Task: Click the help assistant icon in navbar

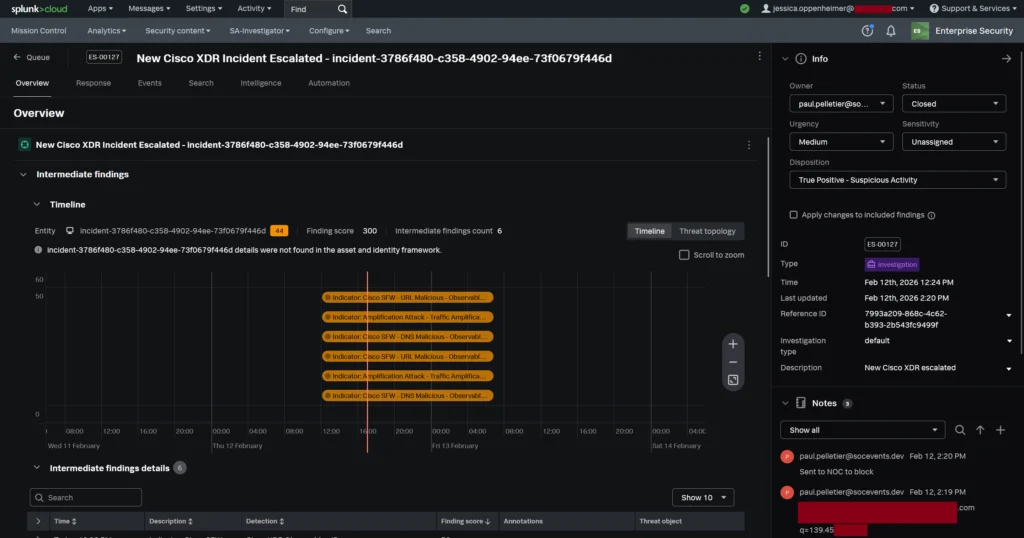Action: 867,31
